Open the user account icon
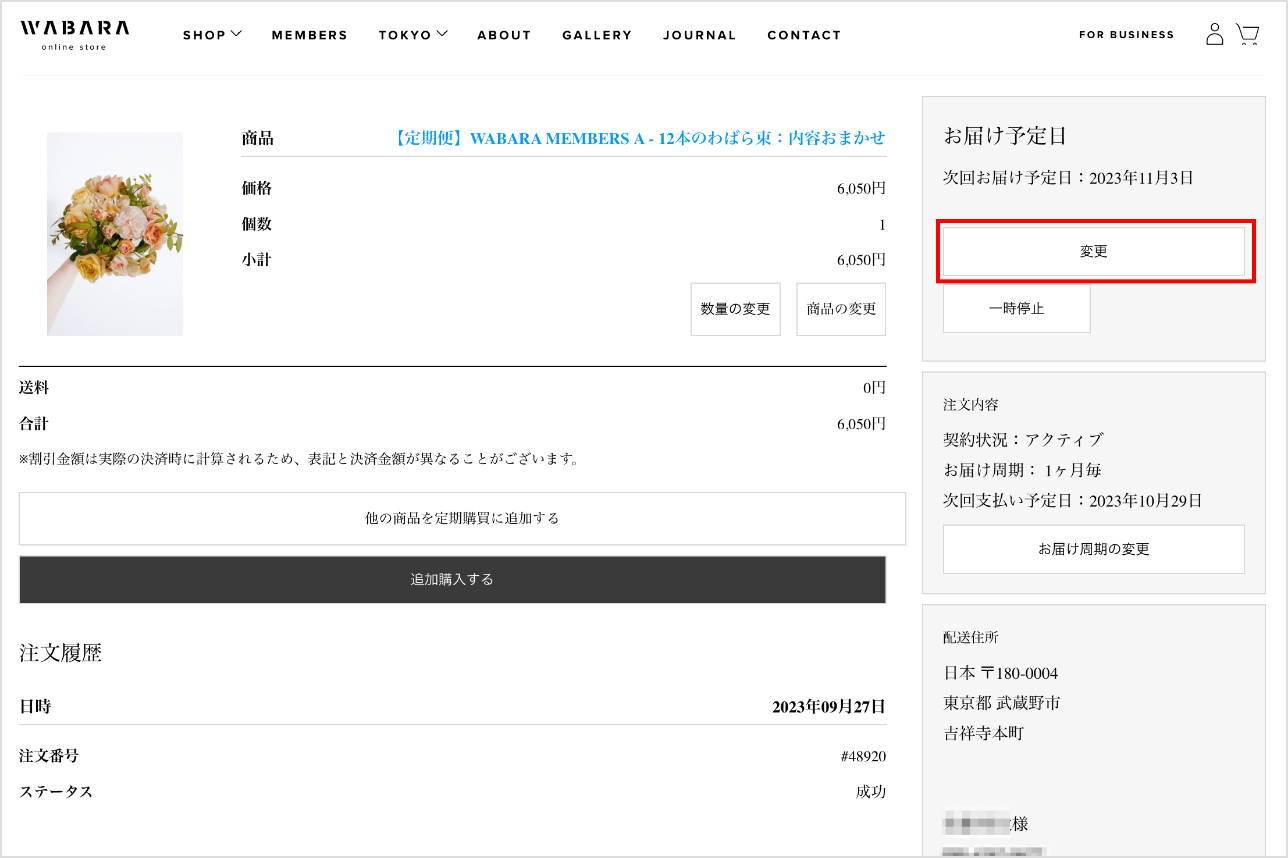The height and width of the screenshot is (858, 1288). coord(1214,35)
